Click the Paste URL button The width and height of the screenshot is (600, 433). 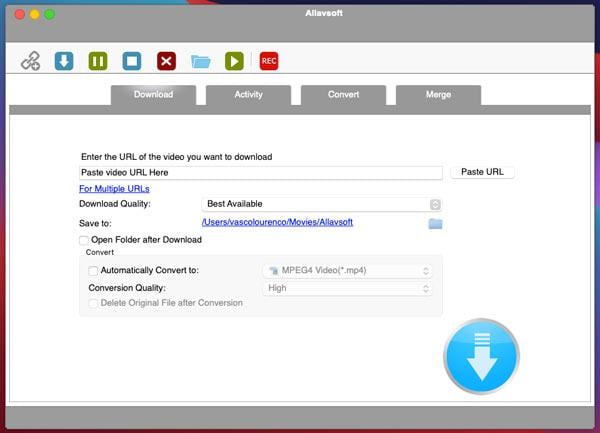click(482, 172)
